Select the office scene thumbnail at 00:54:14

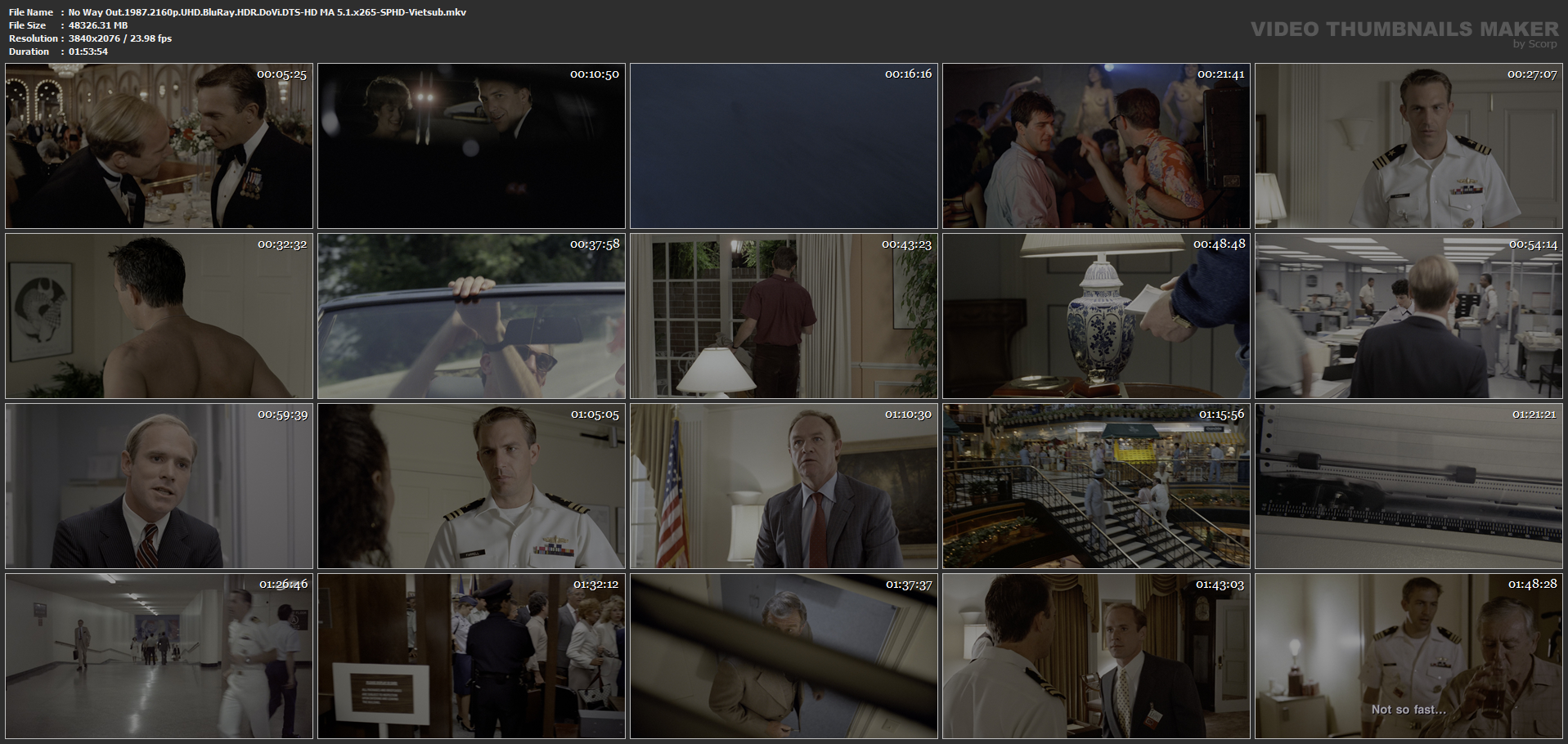(1409, 316)
